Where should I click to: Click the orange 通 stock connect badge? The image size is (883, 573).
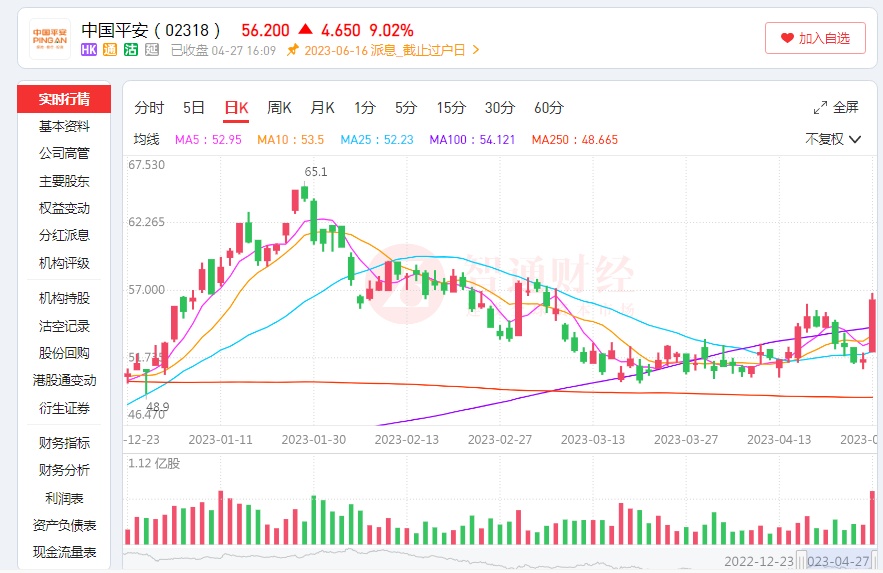tap(110, 50)
